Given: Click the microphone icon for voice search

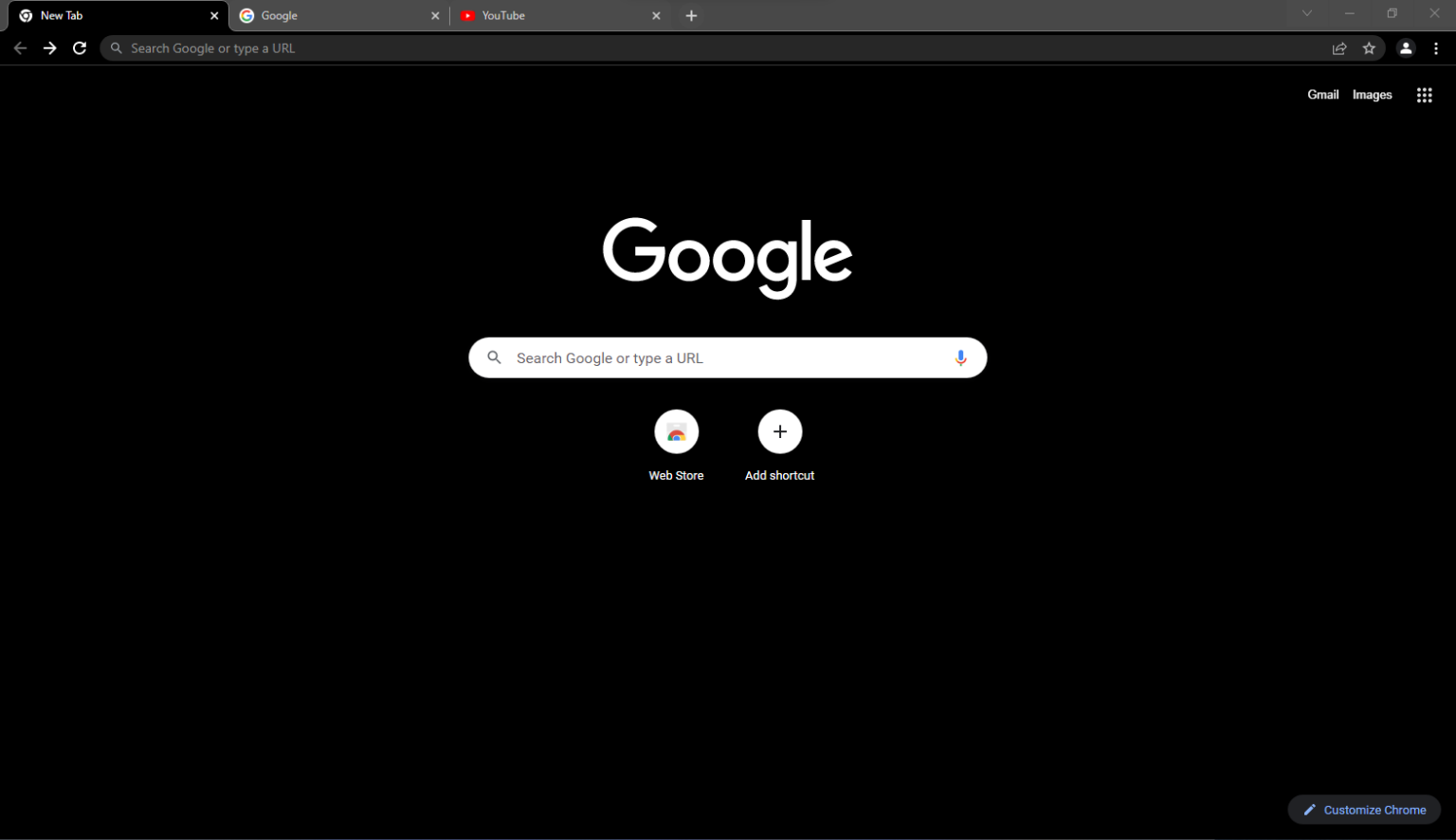Looking at the screenshot, I should pos(960,357).
